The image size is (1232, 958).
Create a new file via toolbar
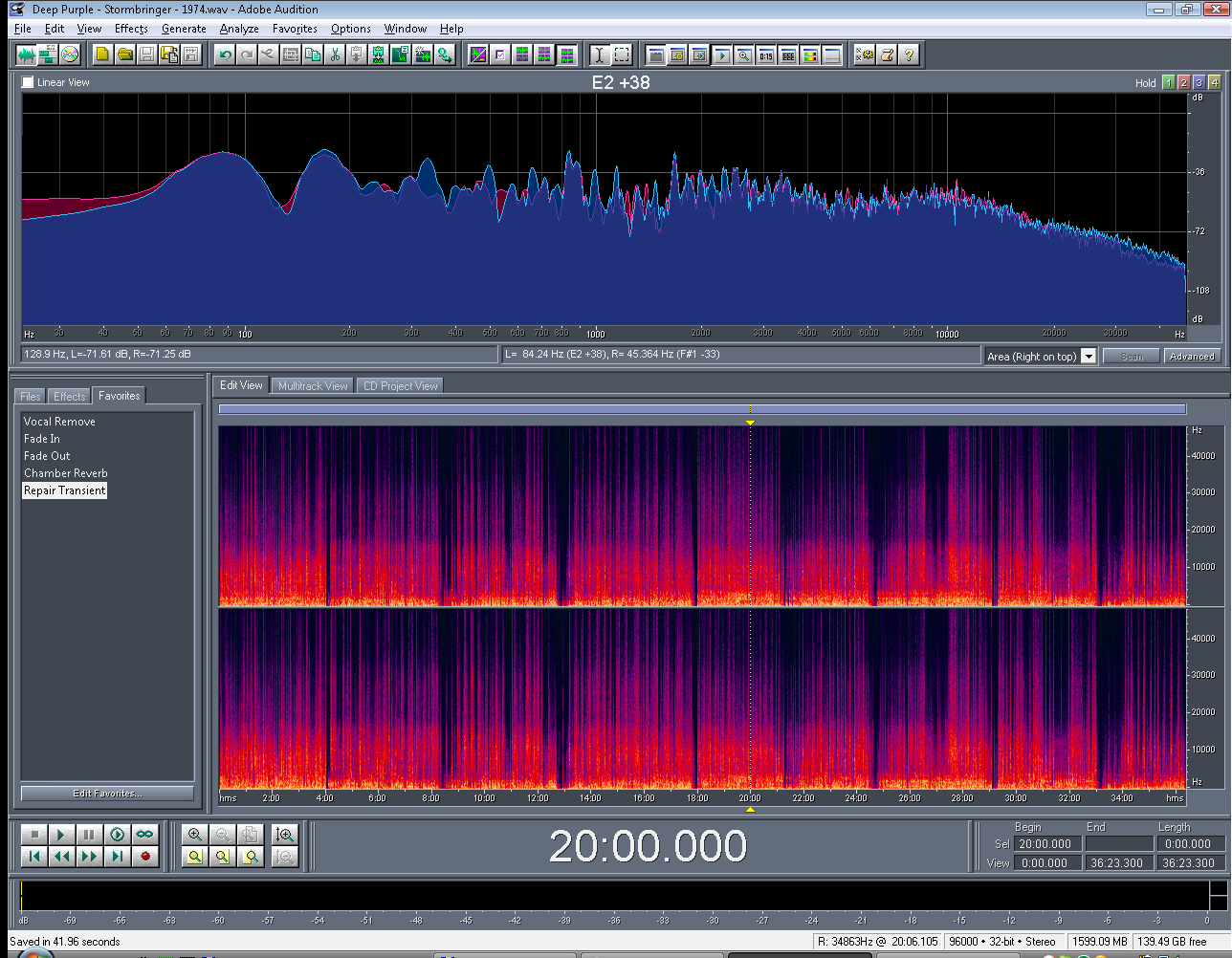[103, 54]
